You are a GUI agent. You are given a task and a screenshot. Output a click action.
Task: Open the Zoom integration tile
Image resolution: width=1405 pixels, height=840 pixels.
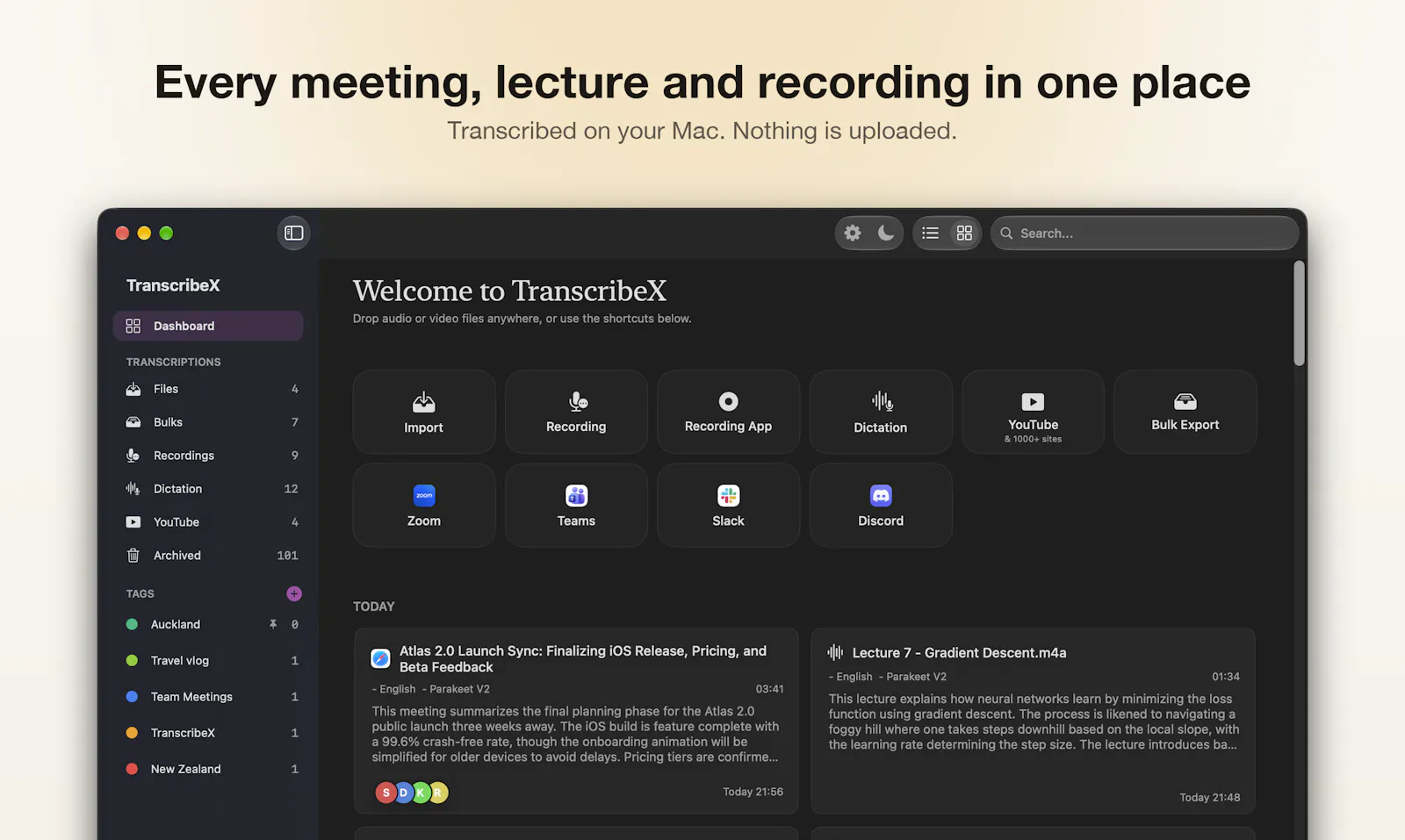pos(424,506)
